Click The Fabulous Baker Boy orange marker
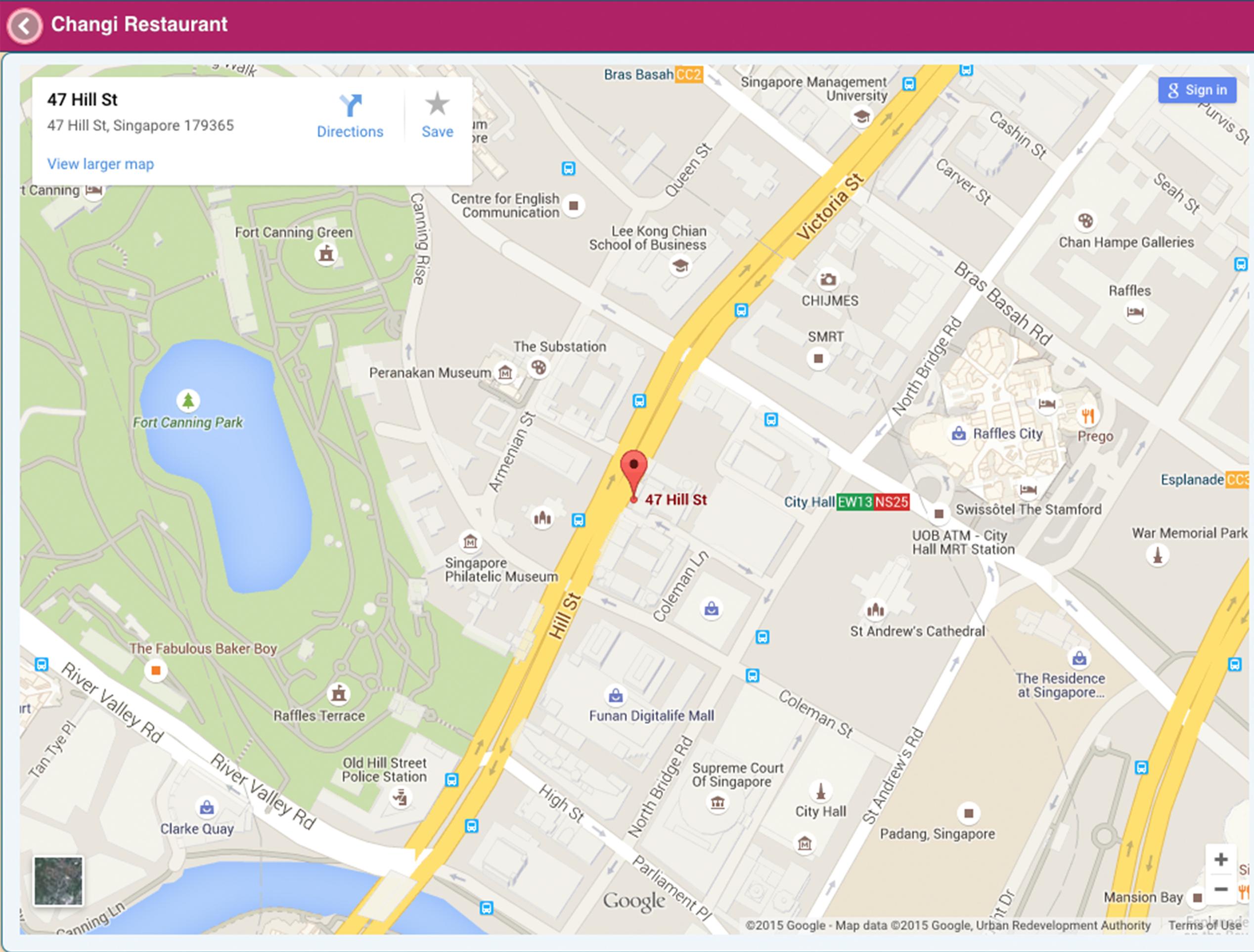Image resolution: width=1254 pixels, height=952 pixels. point(156,671)
